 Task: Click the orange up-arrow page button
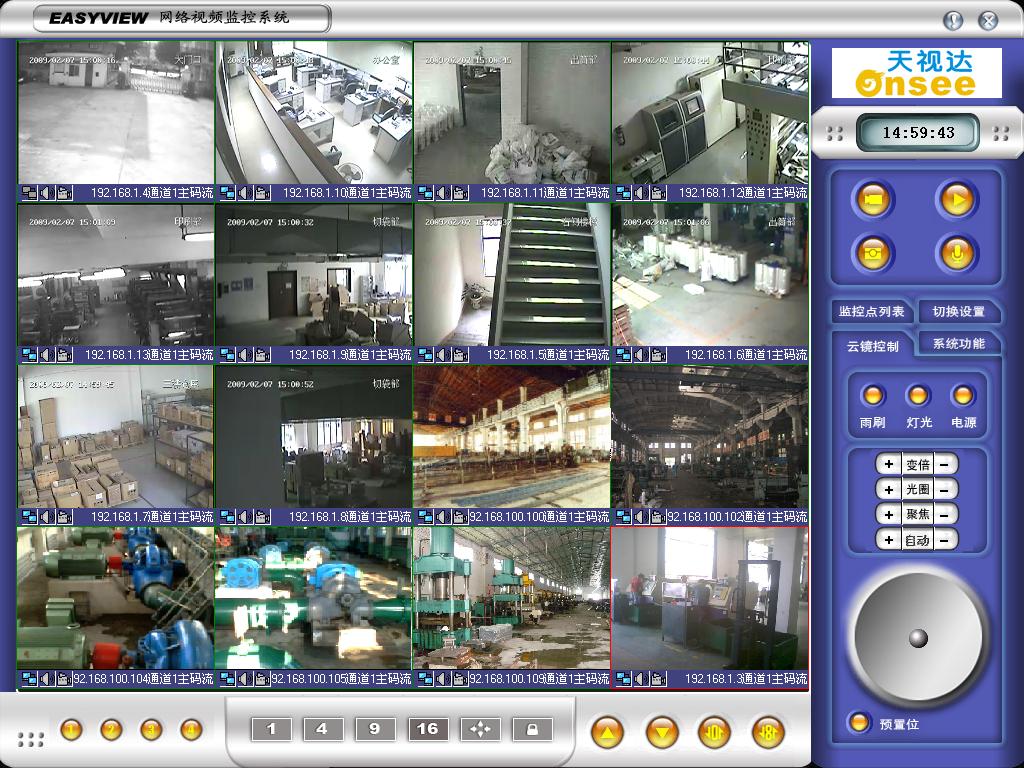[x=607, y=733]
